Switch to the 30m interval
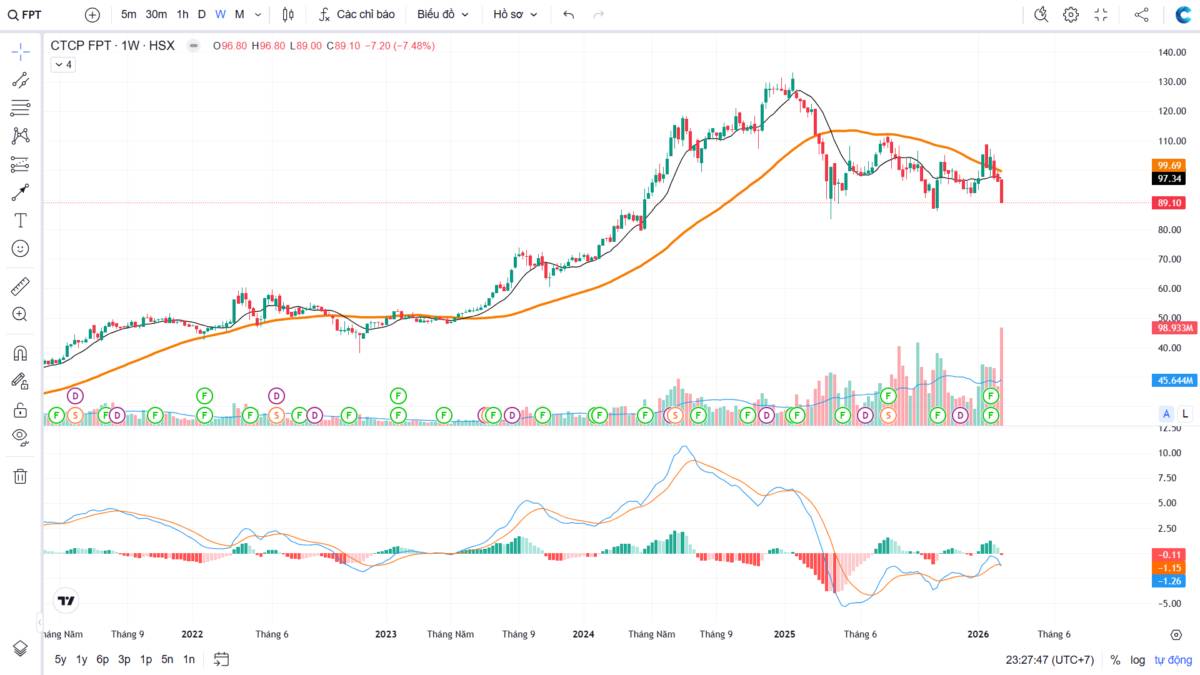1200x675 pixels. pos(156,15)
